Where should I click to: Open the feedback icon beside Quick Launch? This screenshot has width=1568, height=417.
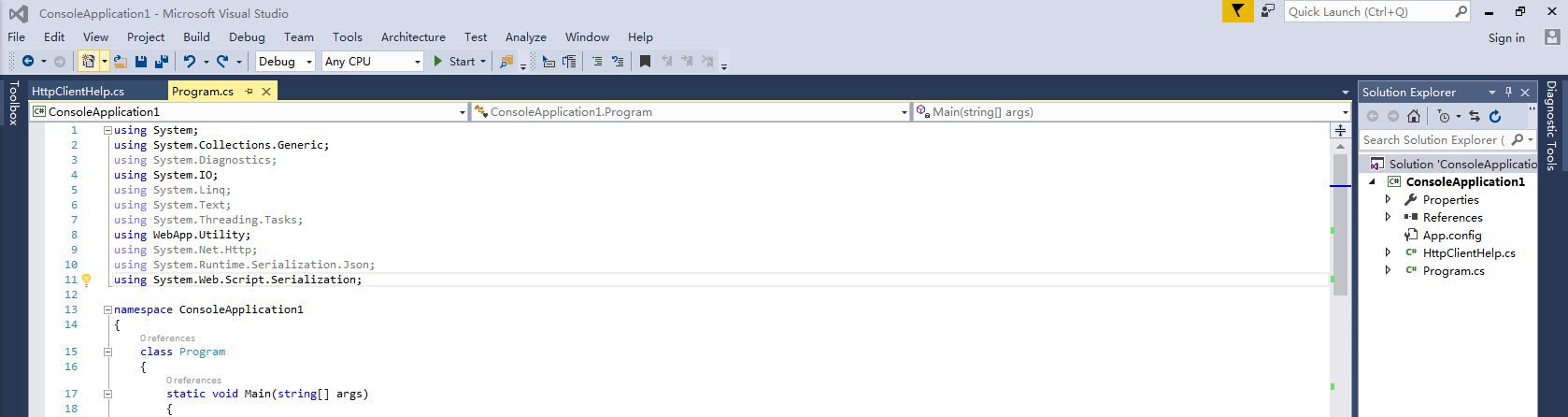point(1267,11)
